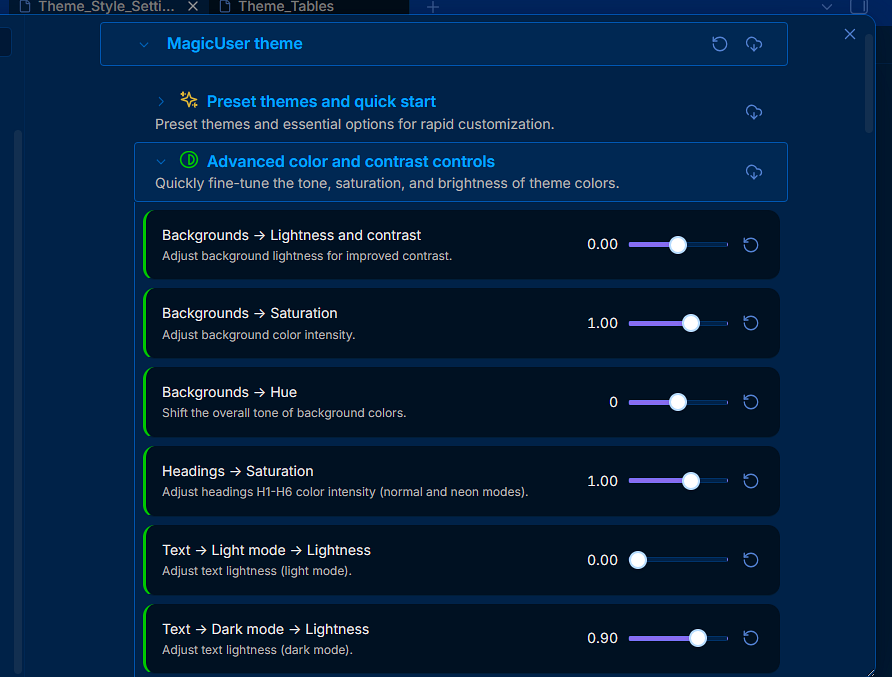Image resolution: width=892 pixels, height=677 pixels.
Task: Reset Backgrounds Hue to default
Action: click(751, 402)
